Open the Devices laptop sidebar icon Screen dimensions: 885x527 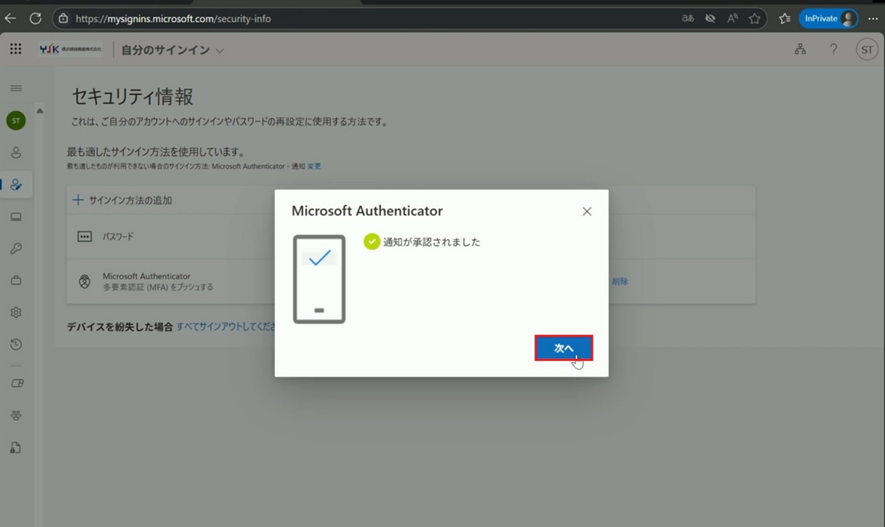(x=16, y=217)
